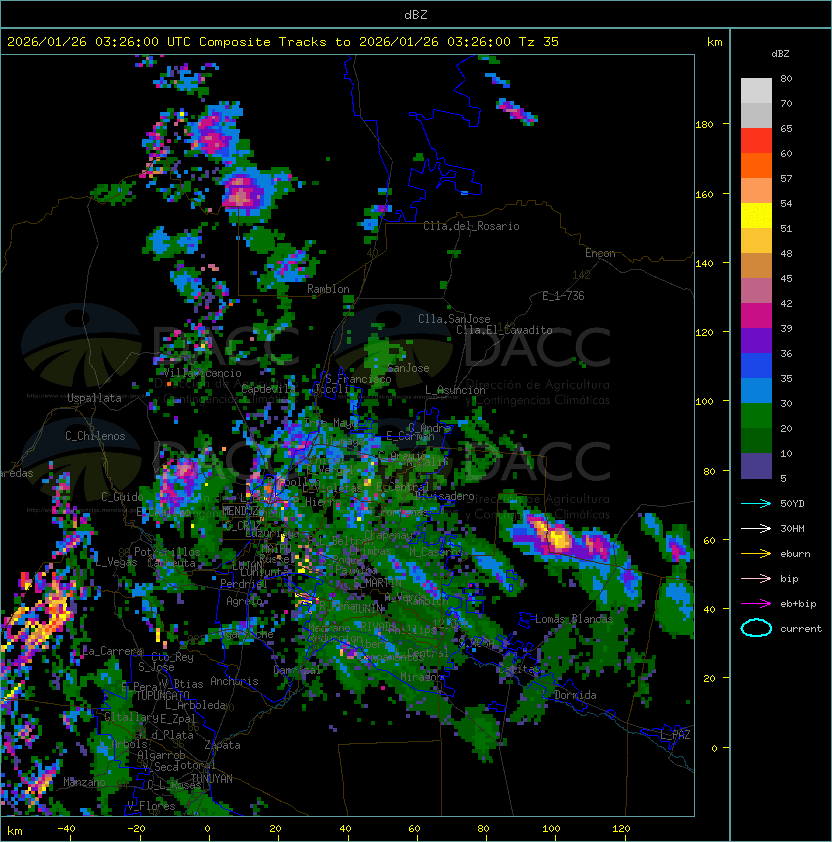This screenshot has height=842, width=832.
Task: Select the 42 dBZ magenta swatch
Action: (756, 315)
